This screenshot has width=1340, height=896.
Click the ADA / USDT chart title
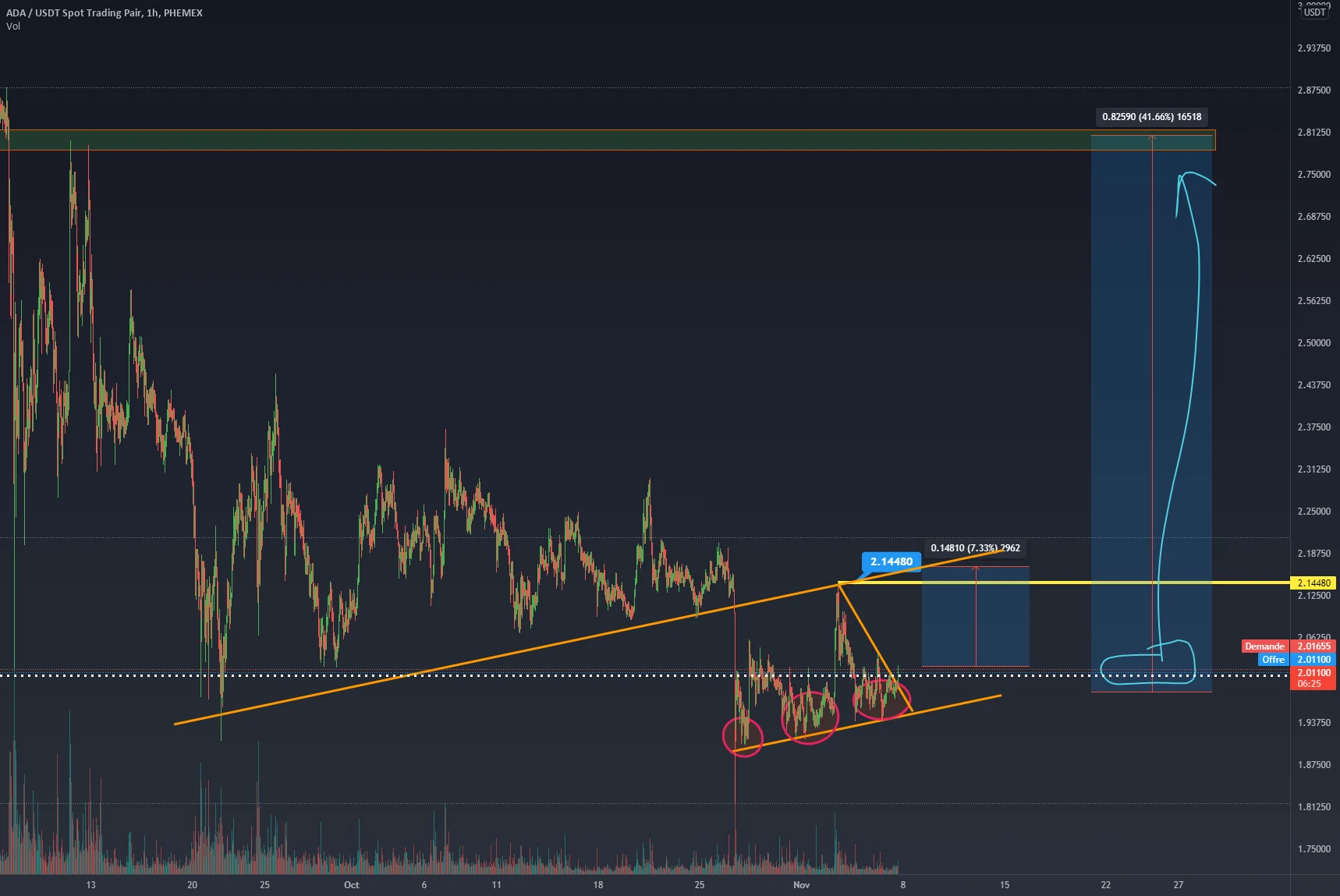105,12
